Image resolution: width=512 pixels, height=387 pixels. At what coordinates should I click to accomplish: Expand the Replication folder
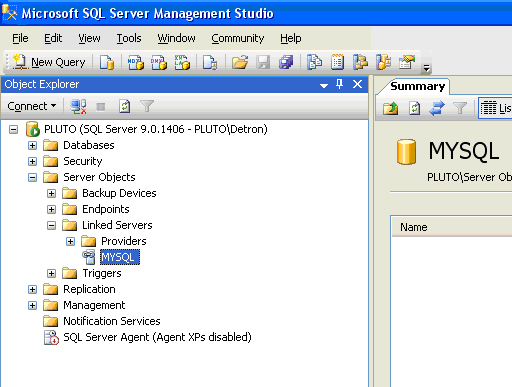pos(32,289)
